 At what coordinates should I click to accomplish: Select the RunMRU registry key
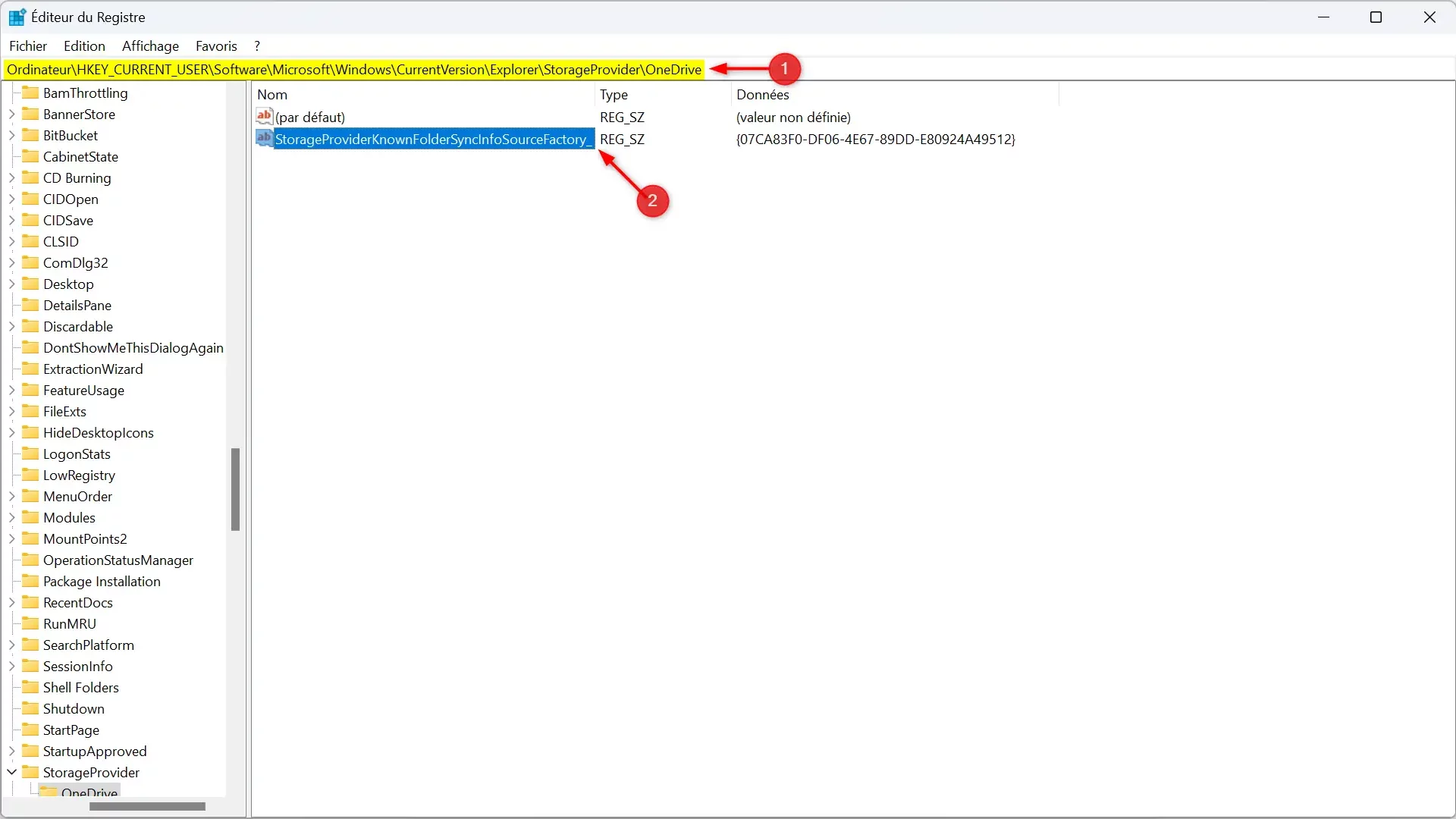[69, 623]
